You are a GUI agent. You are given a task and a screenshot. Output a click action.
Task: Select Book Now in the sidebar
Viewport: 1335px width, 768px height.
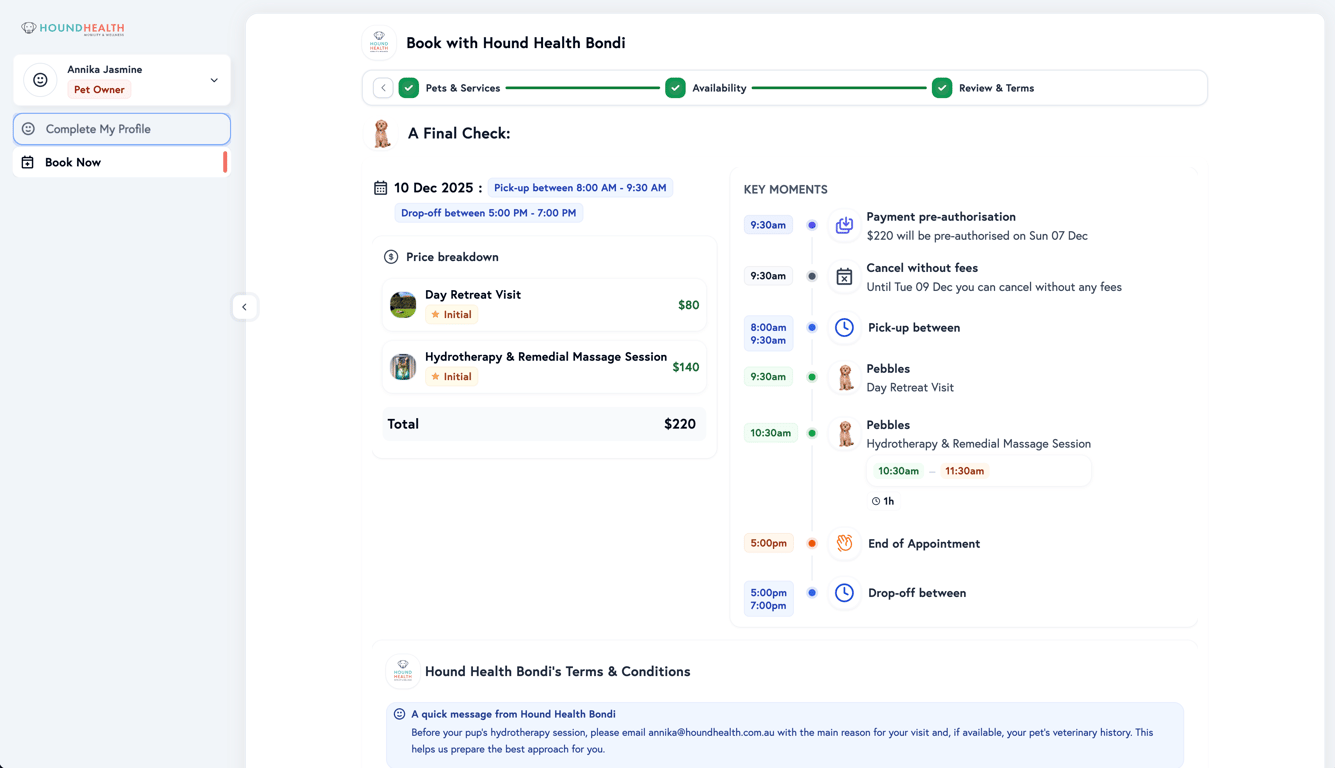[121, 162]
